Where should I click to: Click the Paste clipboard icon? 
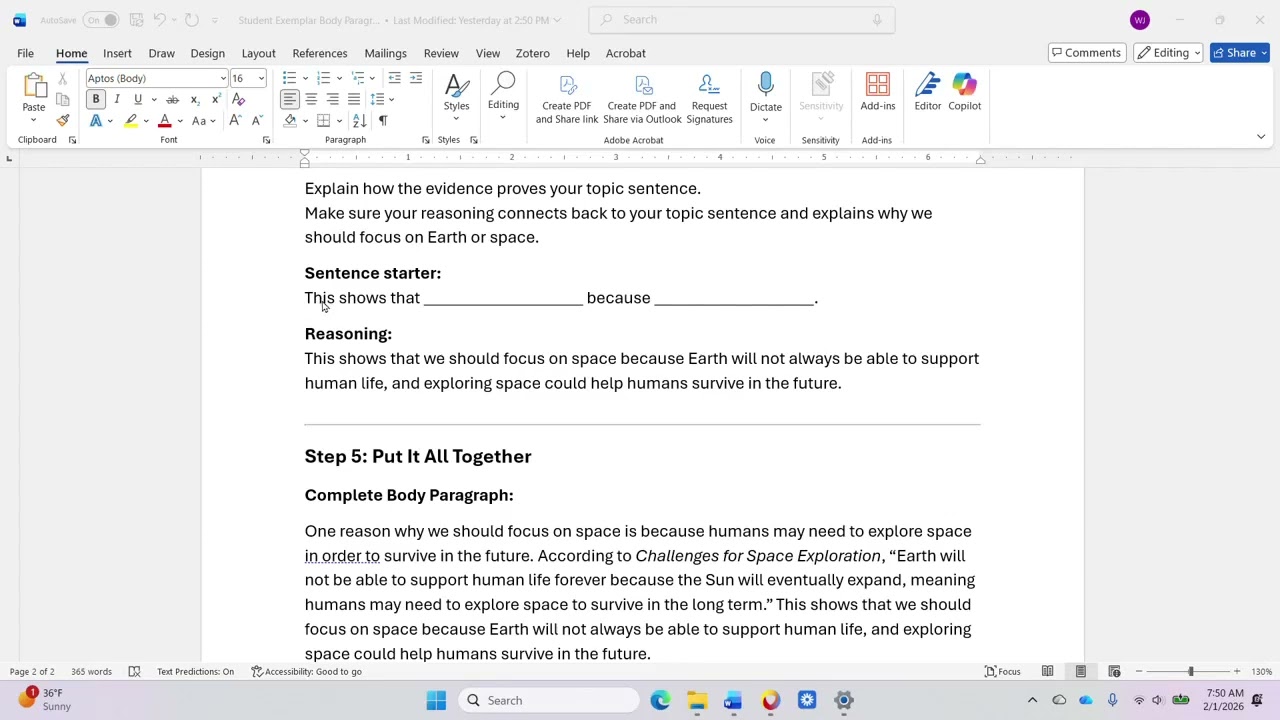coord(34,87)
